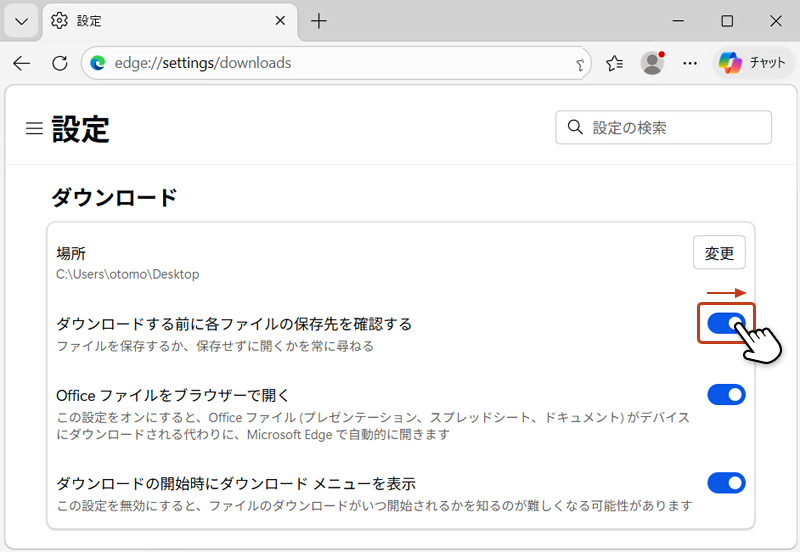Toggle ダウンロードする前に各ファイルの保存先を確認する
Viewport: 800px width, 552px height.
[726, 323]
